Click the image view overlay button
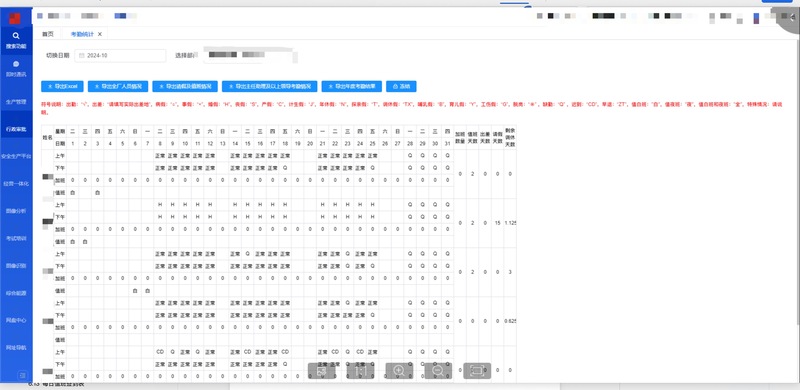 [321, 371]
